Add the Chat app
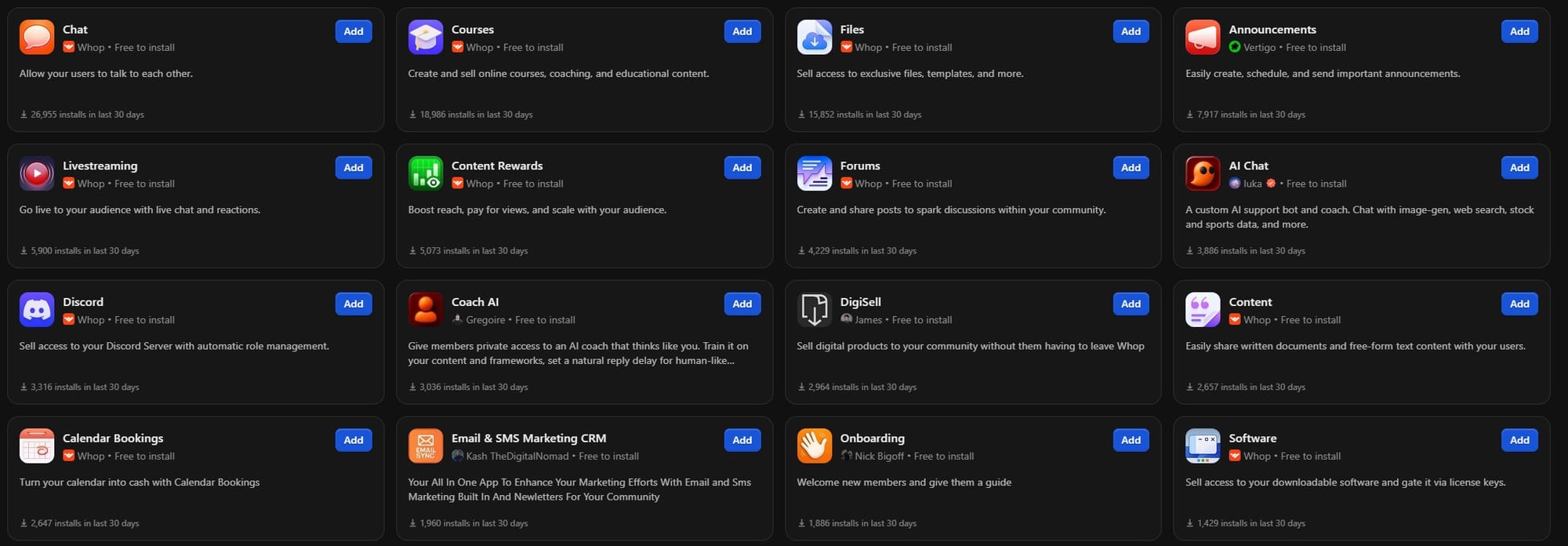The image size is (1568, 546). [x=354, y=31]
